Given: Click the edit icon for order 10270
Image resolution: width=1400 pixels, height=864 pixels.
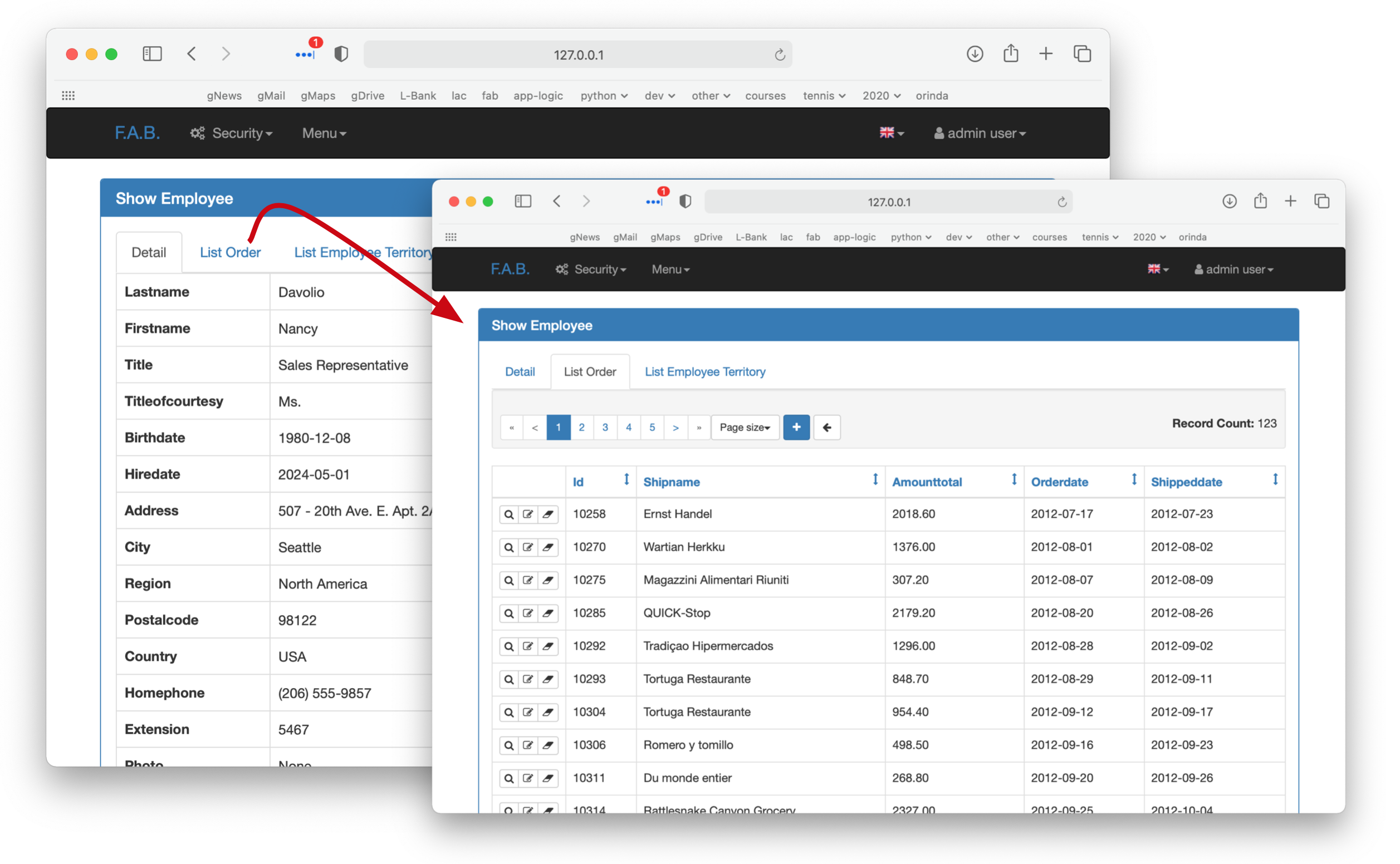Looking at the screenshot, I should coord(528,547).
